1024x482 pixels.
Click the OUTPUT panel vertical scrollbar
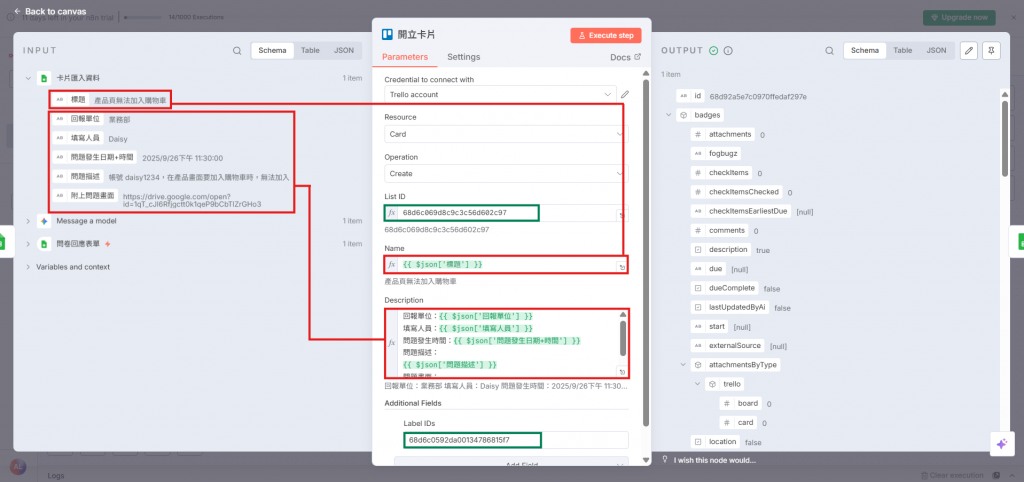click(x=1004, y=138)
